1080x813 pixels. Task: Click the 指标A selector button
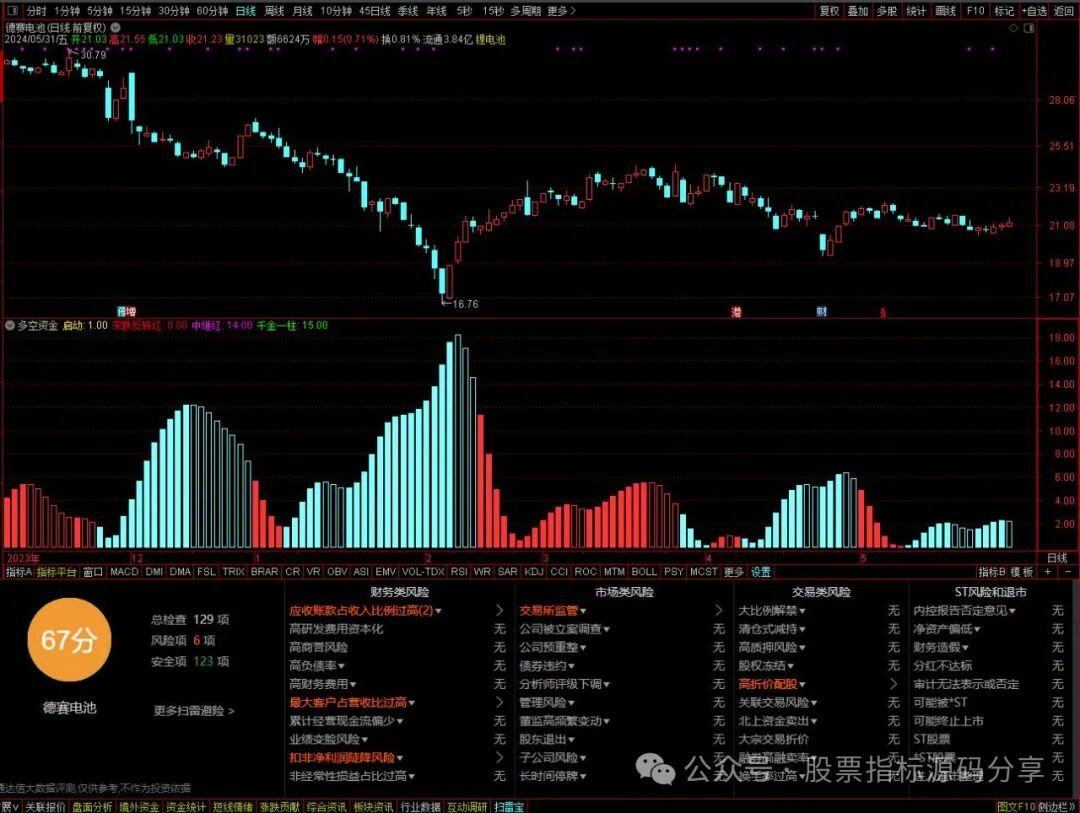pos(19,572)
